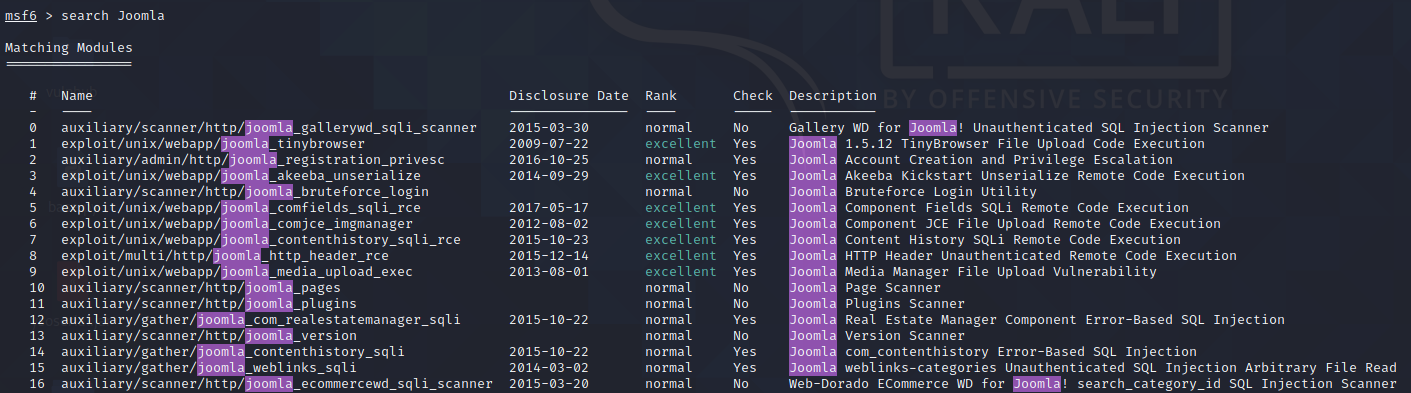The width and height of the screenshot is (1411, 393).
Task: Click 'Gallery WD for Joomla! Unauthenticated SQL Injection Scanner'
Action: click(1029, 128)
